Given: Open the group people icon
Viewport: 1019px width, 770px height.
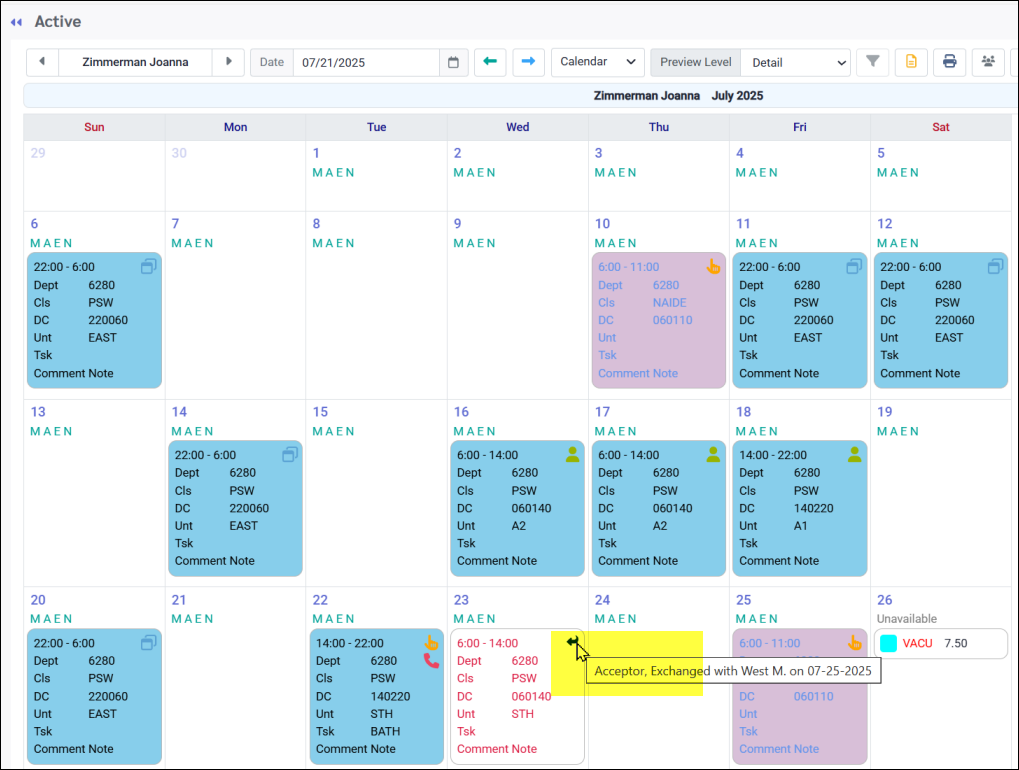Looking at the screenshot, I should tap(988, 62).
